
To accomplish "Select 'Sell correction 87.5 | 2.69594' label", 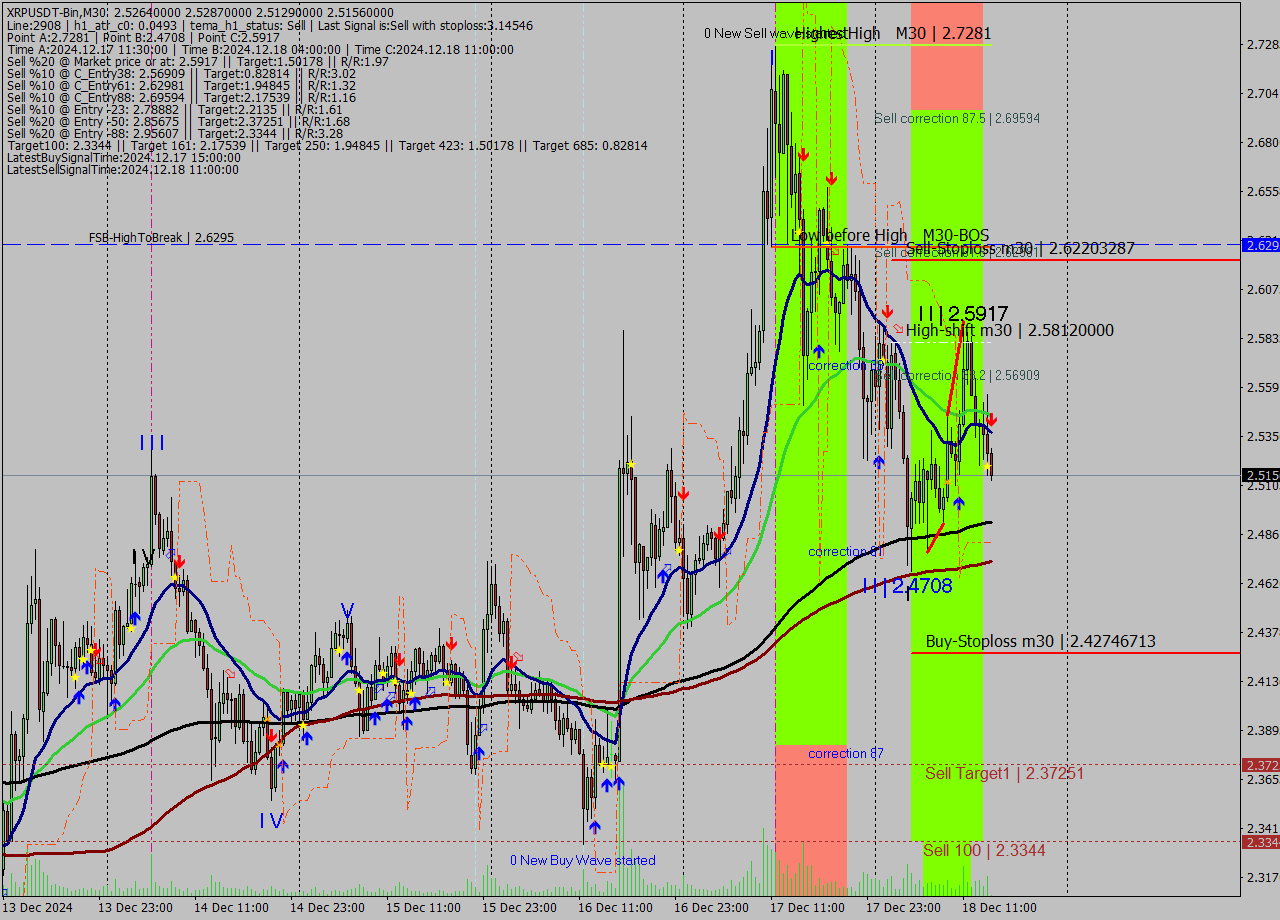I will click(957, 118).
